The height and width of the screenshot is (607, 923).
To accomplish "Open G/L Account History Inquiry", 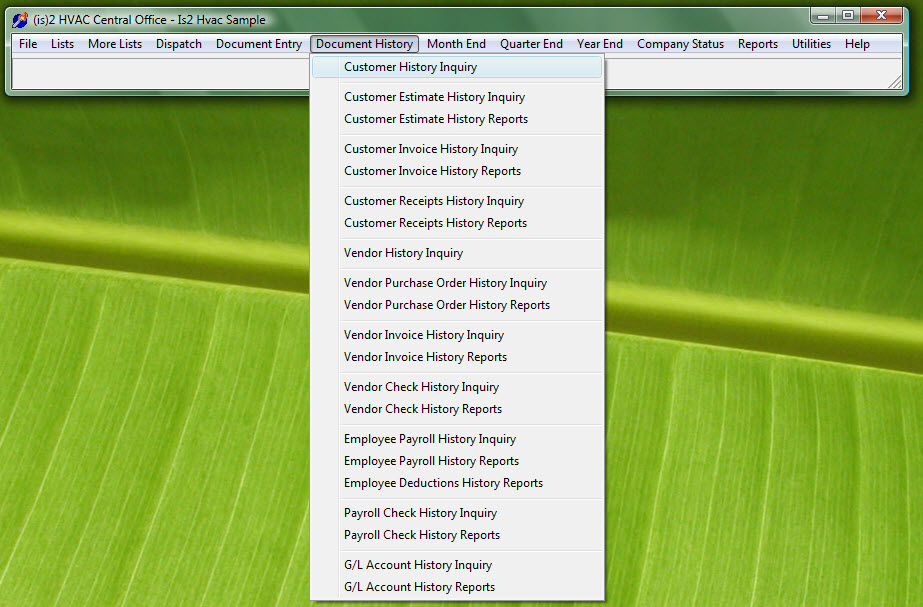I will 457,565.
